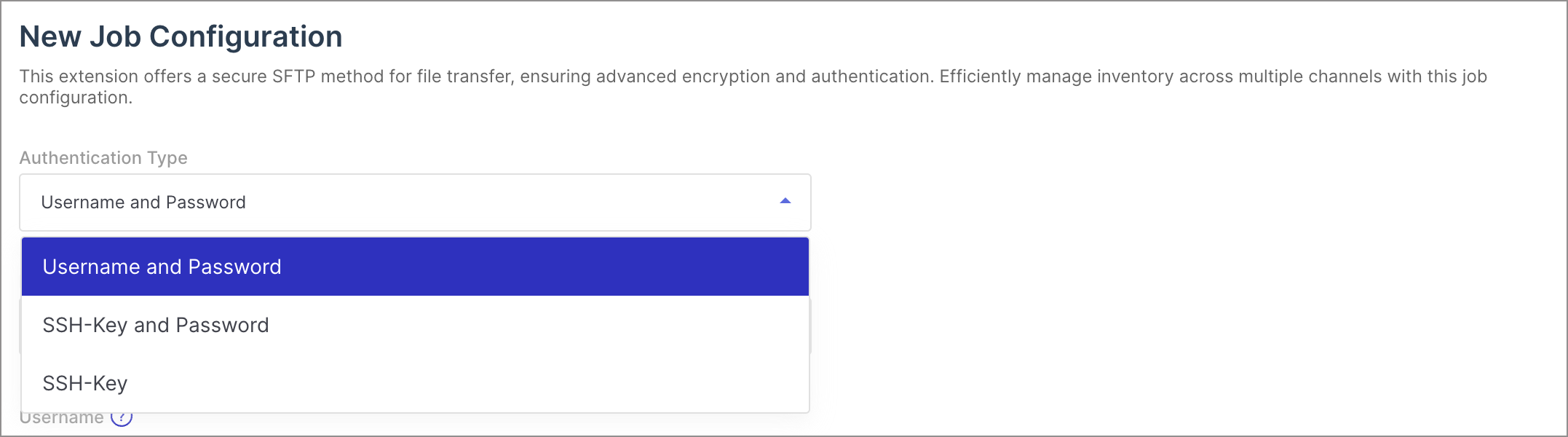Open the Authentication Type combo box
The width and height of the screenshot is (1568, 437).
coord(415,202)
